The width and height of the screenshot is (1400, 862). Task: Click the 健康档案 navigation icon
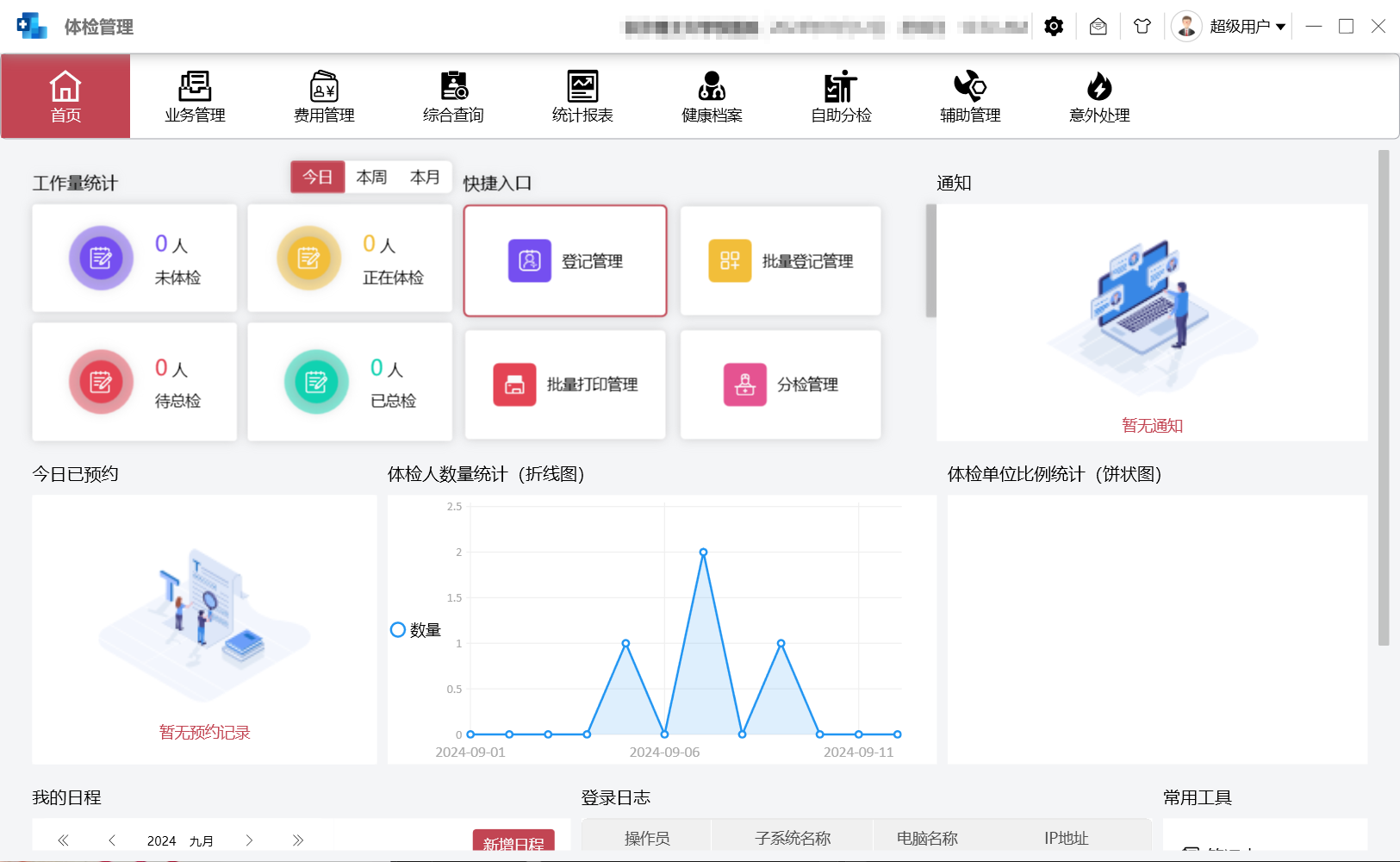(x=710, y=95)
